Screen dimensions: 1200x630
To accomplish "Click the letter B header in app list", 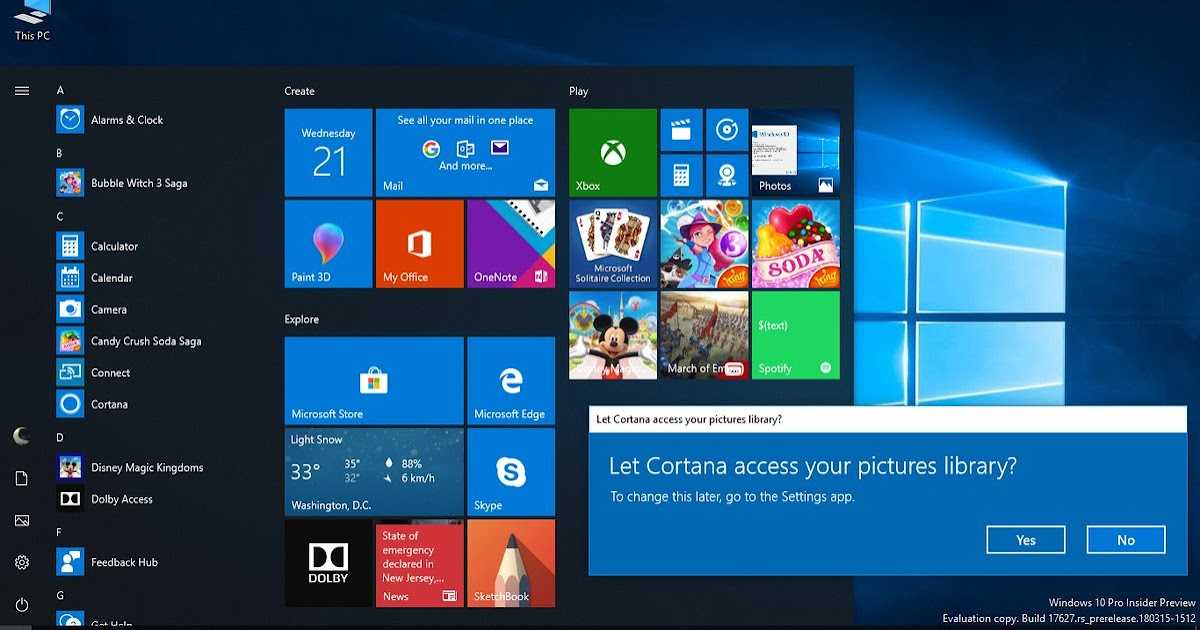I will [x=59, y=153].
